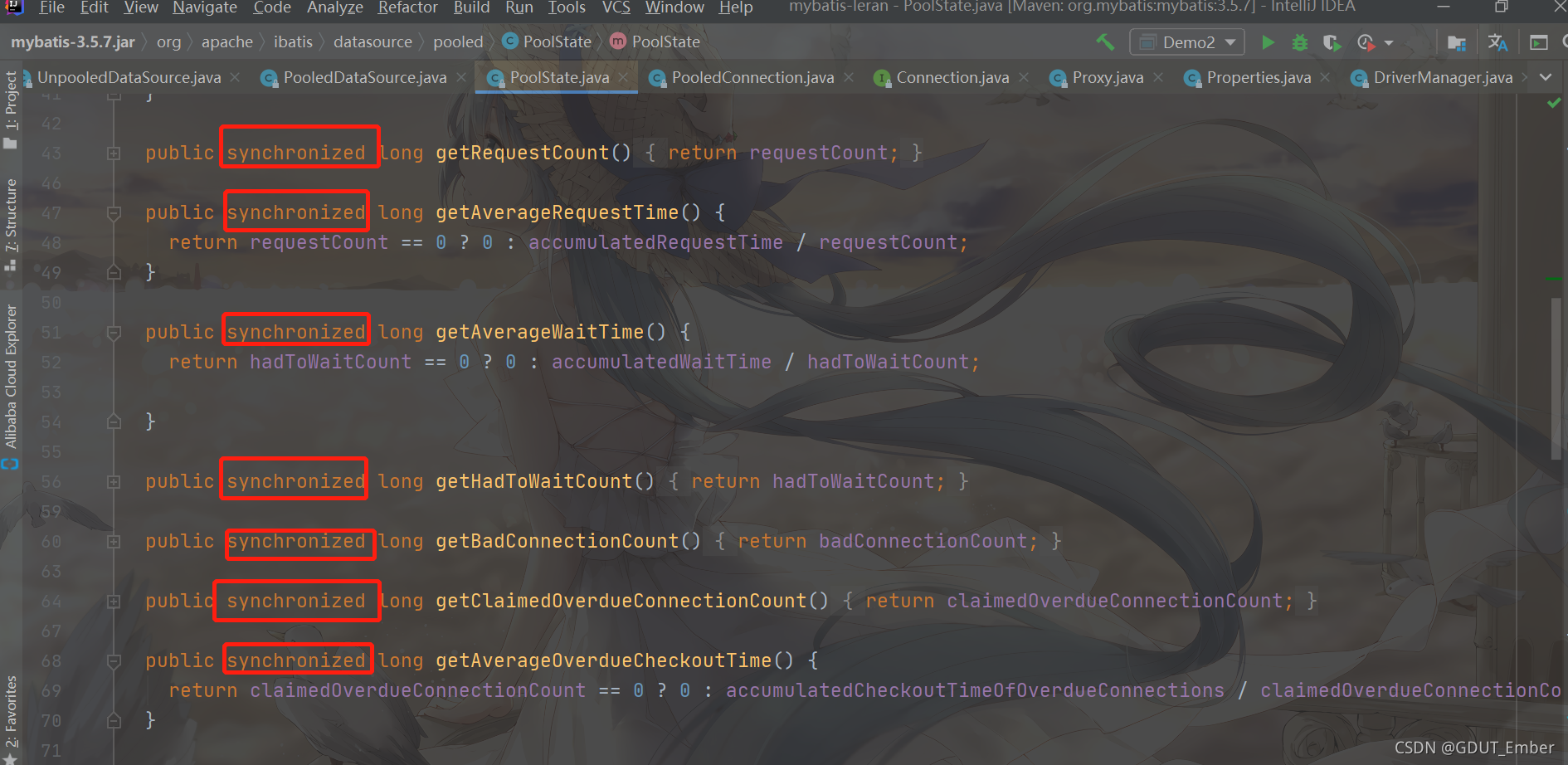Switch to Properties.java tab
Image resolution: width=1568 pixels, height=765 pixels.
click(x=1258, y=77)
